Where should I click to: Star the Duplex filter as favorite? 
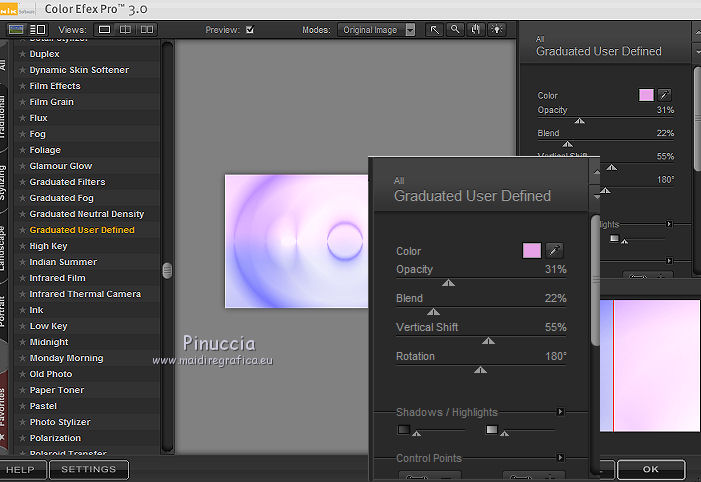[22, 54]
